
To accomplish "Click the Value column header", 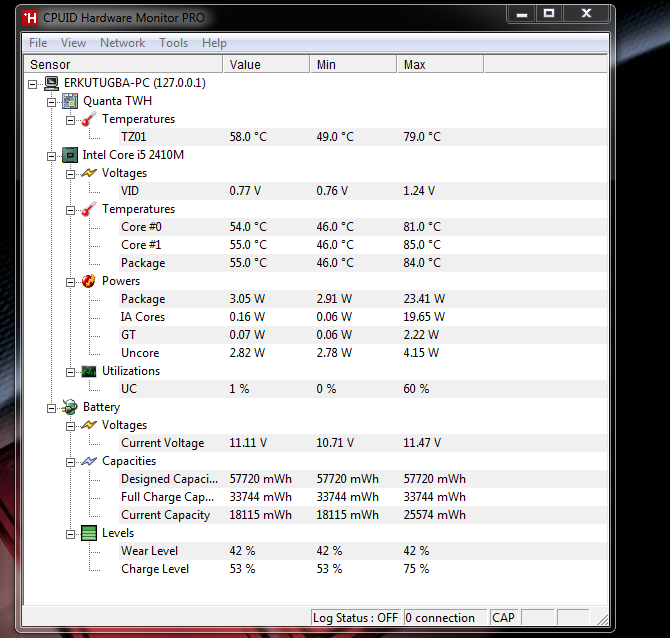I will coord(266,65).
